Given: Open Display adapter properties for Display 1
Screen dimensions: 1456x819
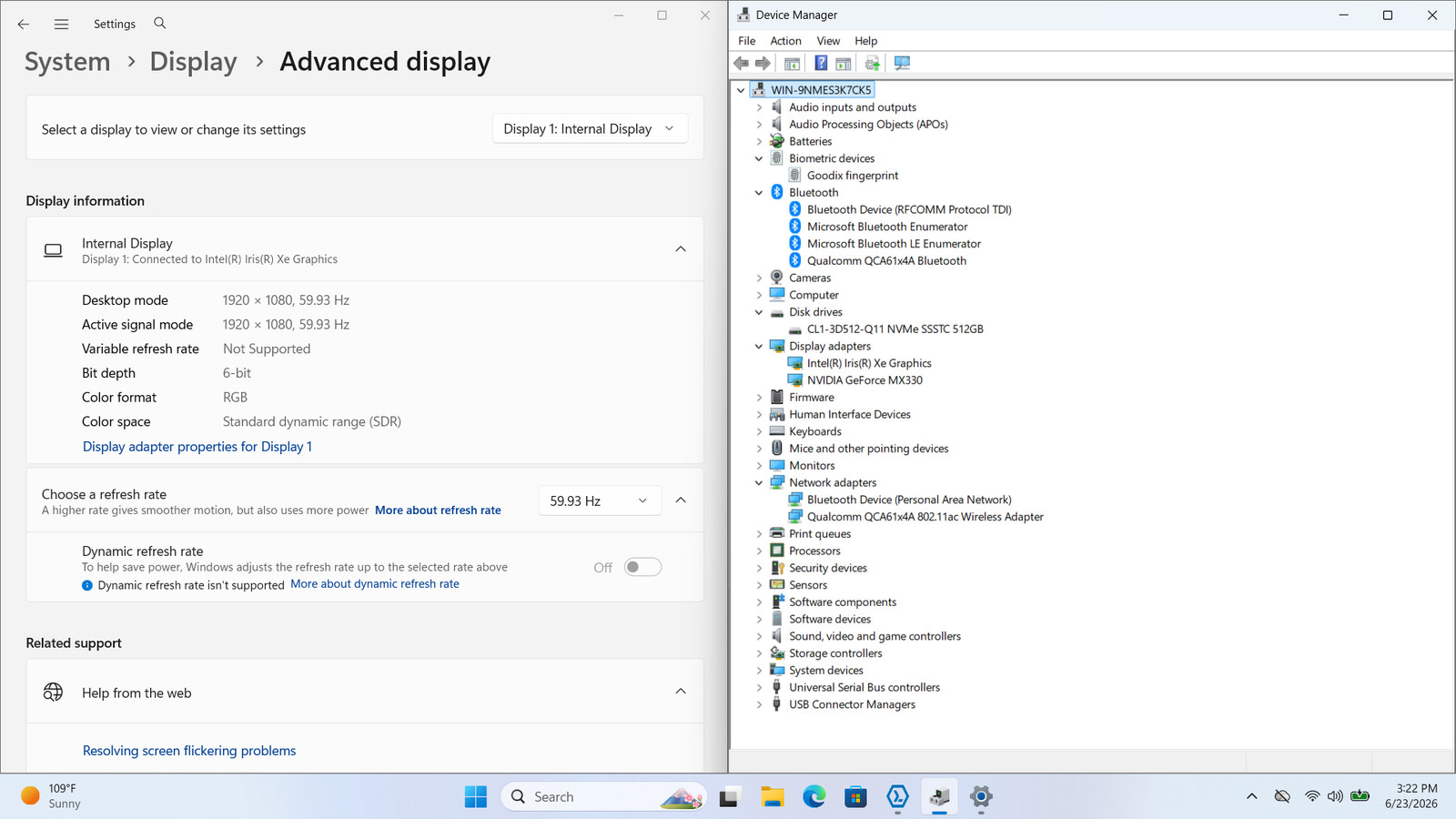Looking at the screenshot, I should pos(197,447).
